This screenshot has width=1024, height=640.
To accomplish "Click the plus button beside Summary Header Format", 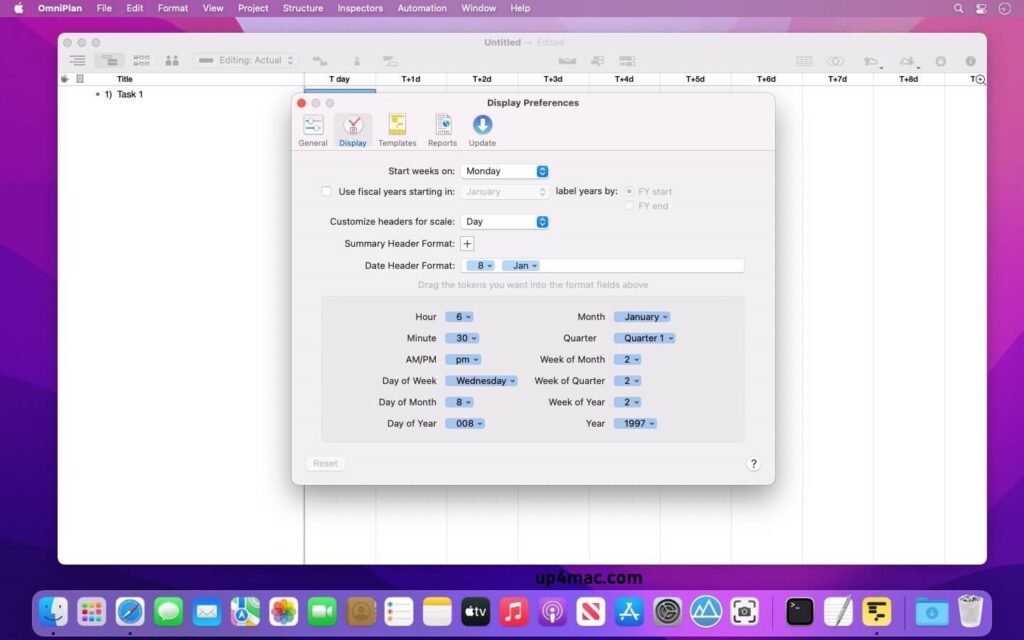I will (467, 243).
